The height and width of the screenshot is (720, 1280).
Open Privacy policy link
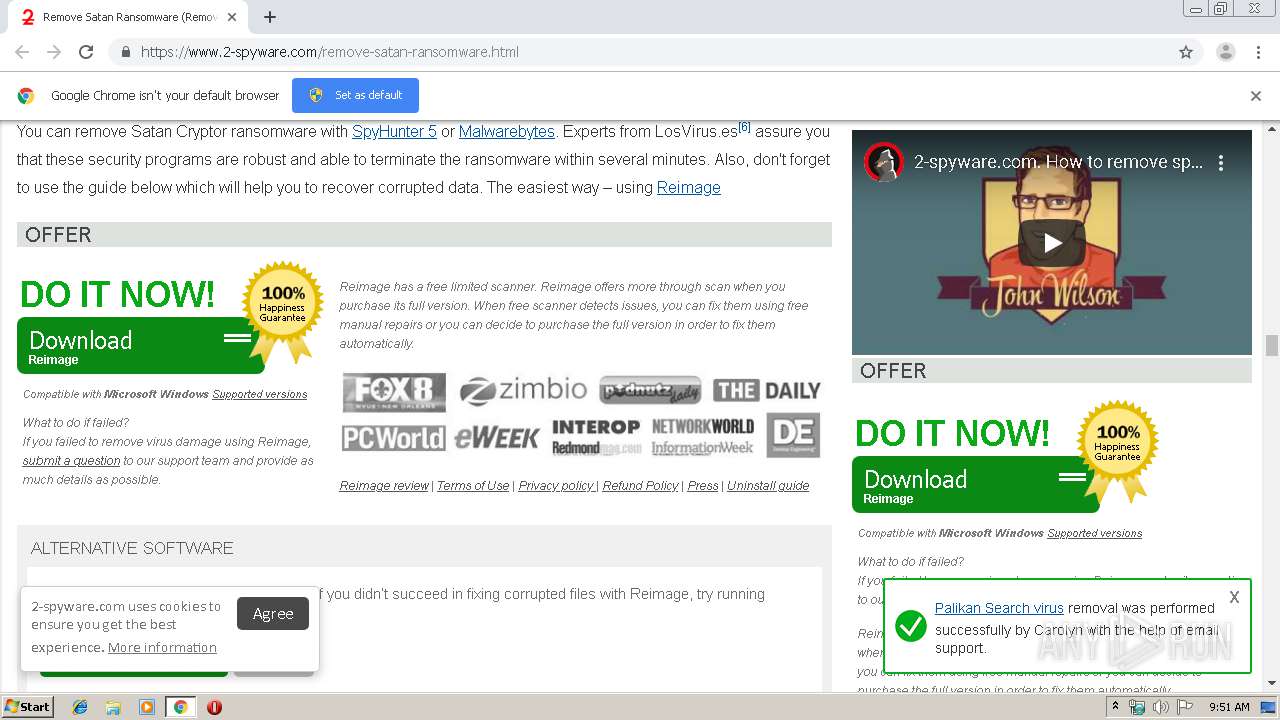coord(556,486)
